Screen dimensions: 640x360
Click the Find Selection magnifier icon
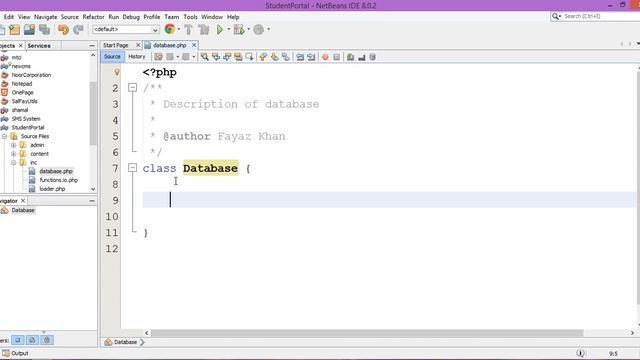204,57
